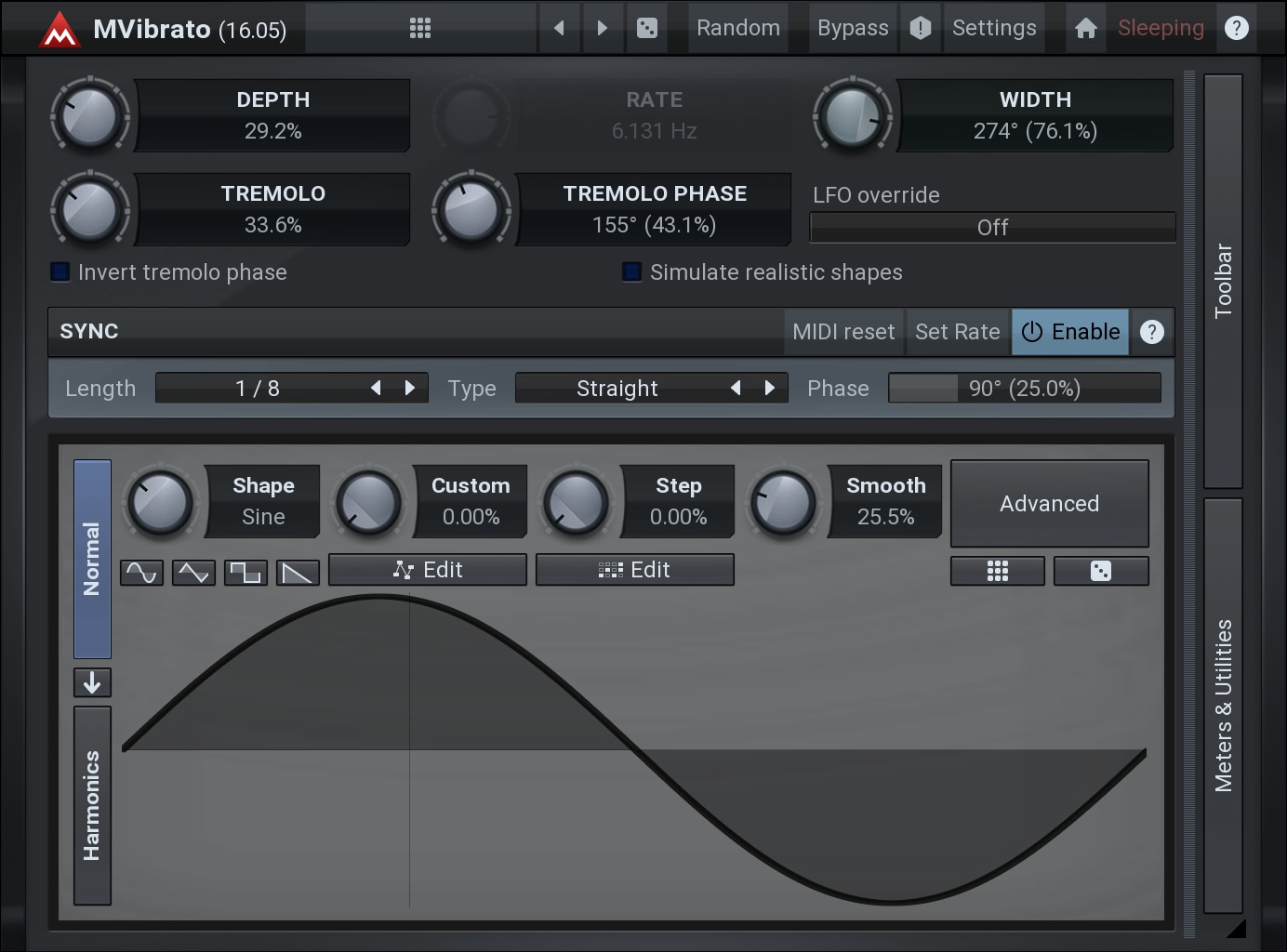1287x952 pixels.
Task: Click the dice random preset icon in the title bar
Action: pyautogui.click(x=647, y=28)
